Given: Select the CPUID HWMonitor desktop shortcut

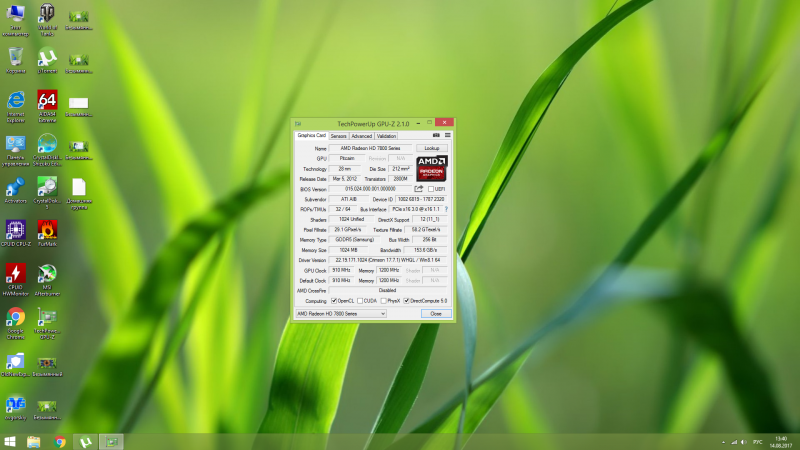Looking at the screenshot, I should coord(15,280).
